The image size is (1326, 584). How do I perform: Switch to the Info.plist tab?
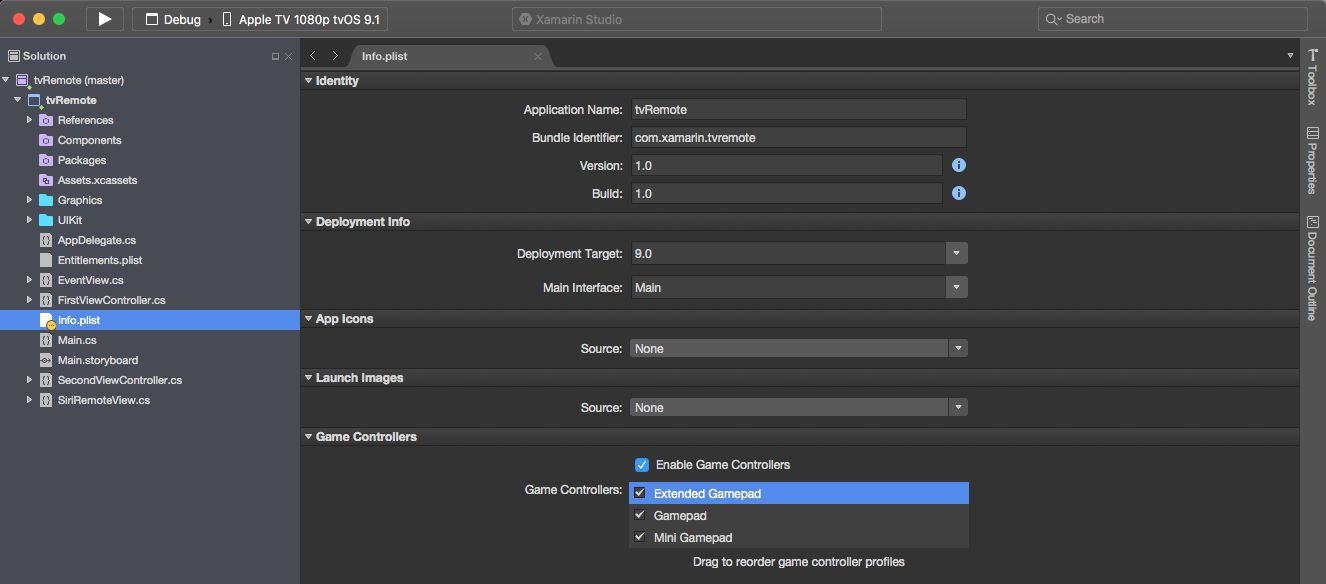click(x=384, y=56)
